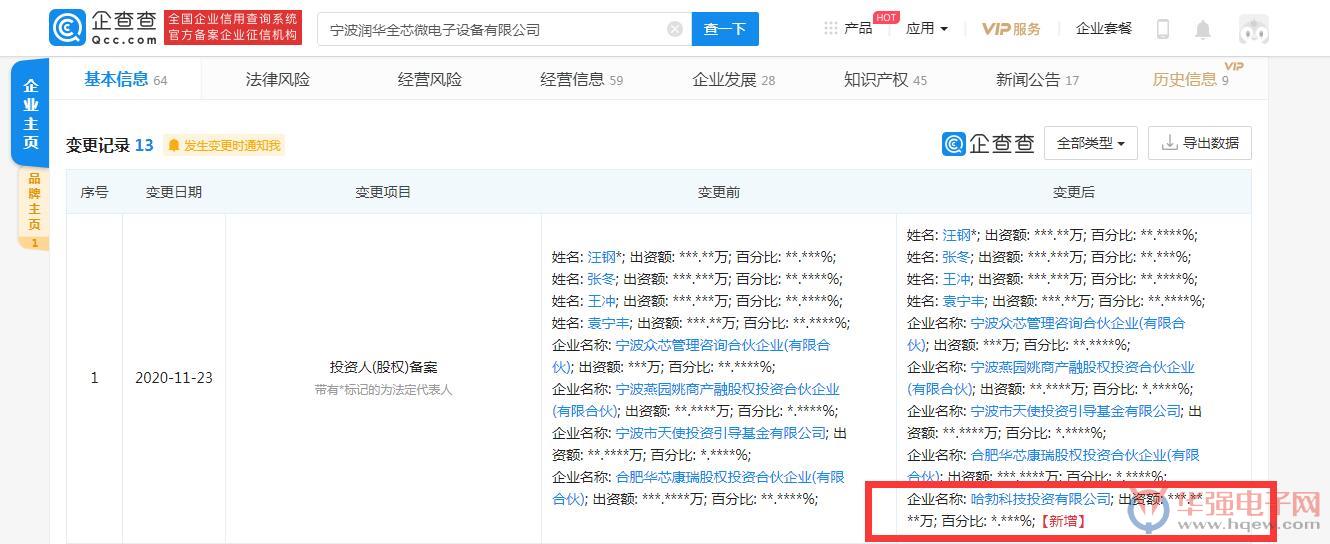Switch to 经营信息 tab
1330x544 pixels.
tap(581, 79)
